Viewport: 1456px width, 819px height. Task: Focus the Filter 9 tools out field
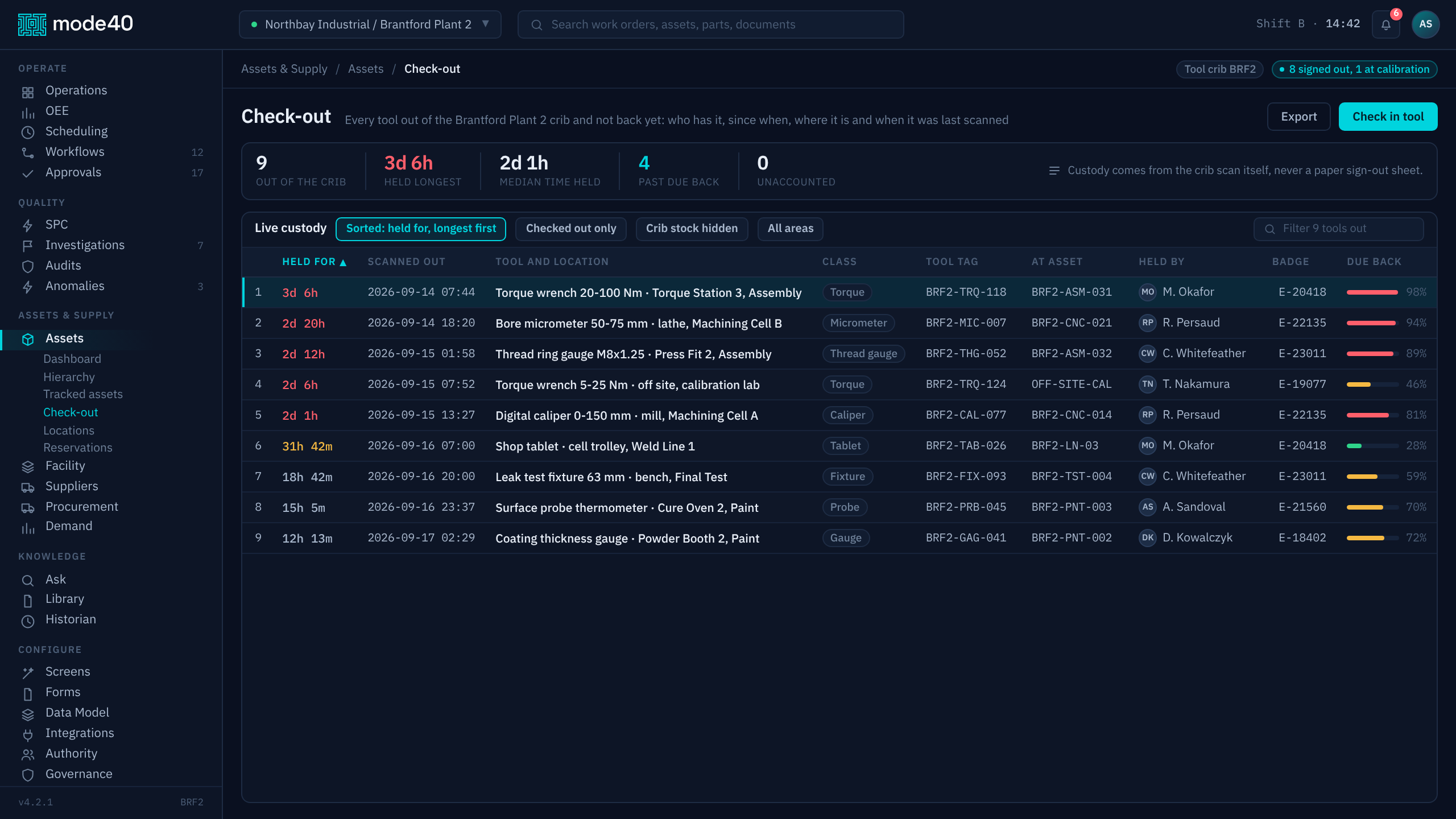pos(1338,229)
